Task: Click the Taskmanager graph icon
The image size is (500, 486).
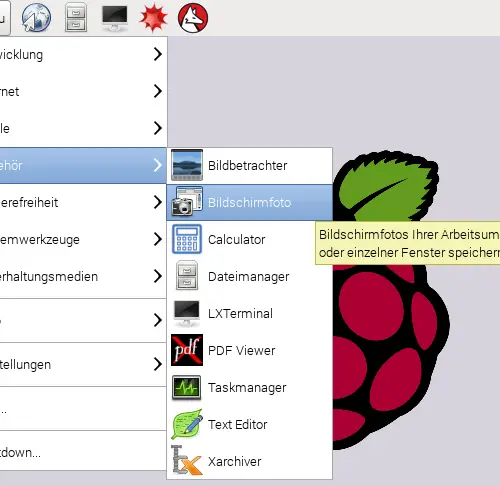Action: [x=187, y=387]
